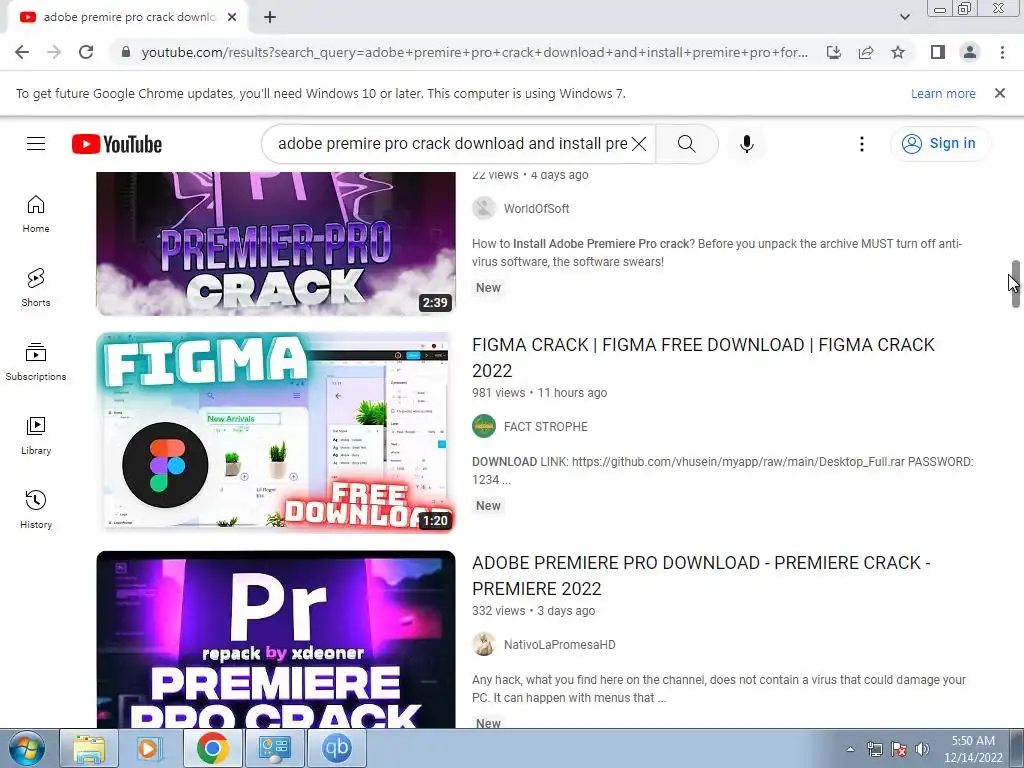Click the Sign in button
Image resolution: width=1024 pixels, height=768 pixels.
coord(939,144)
